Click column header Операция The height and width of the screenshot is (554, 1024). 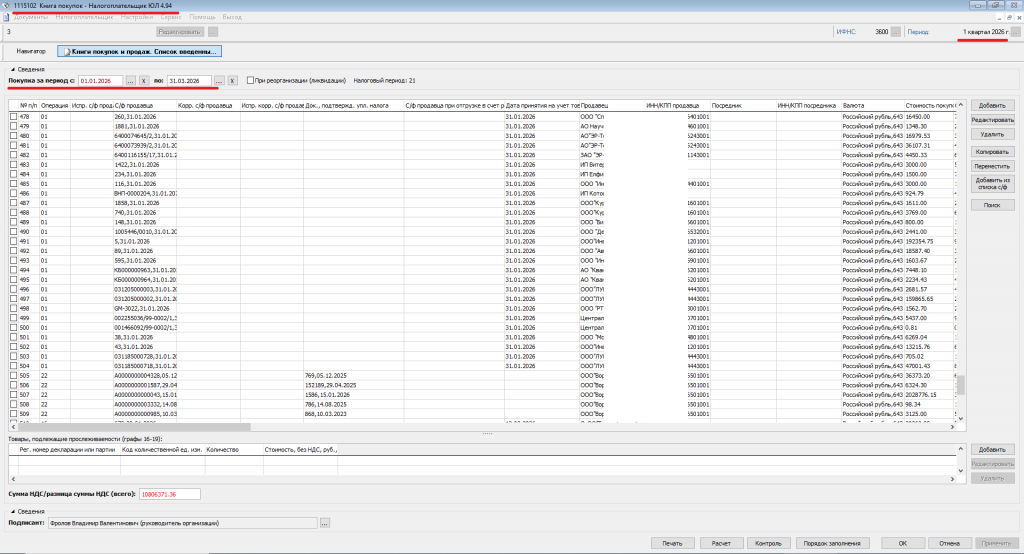tap(55, 105)
